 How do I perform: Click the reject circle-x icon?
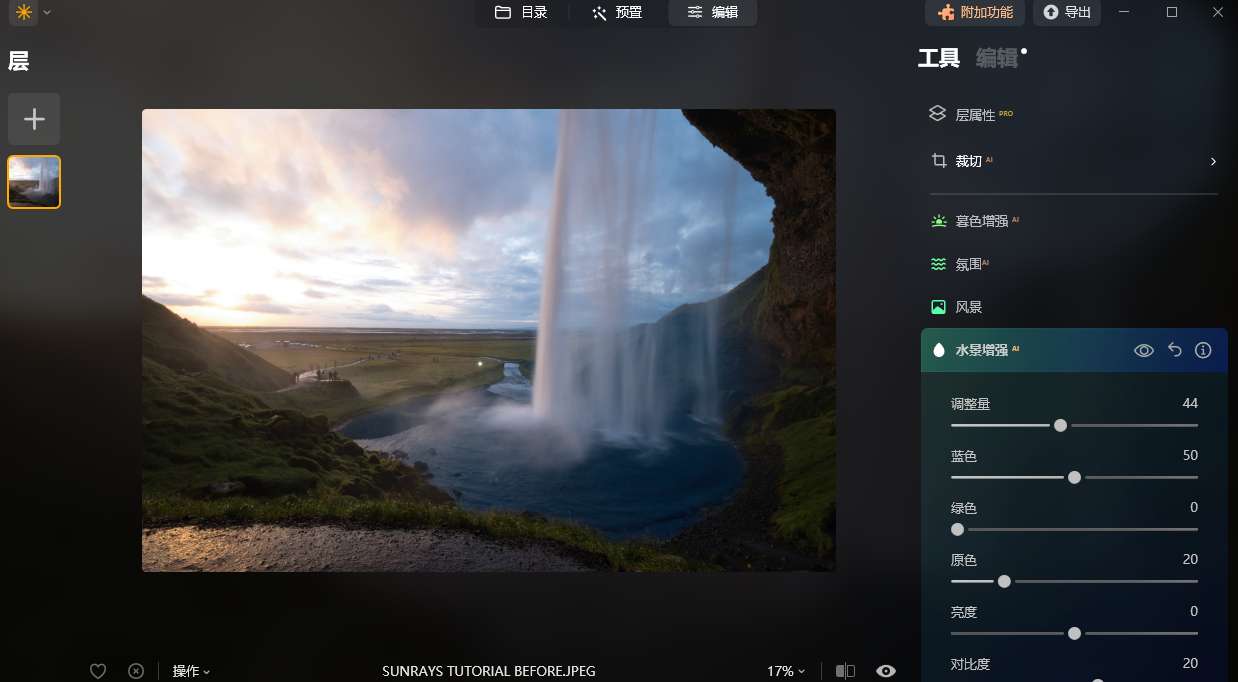pos(136,671)
